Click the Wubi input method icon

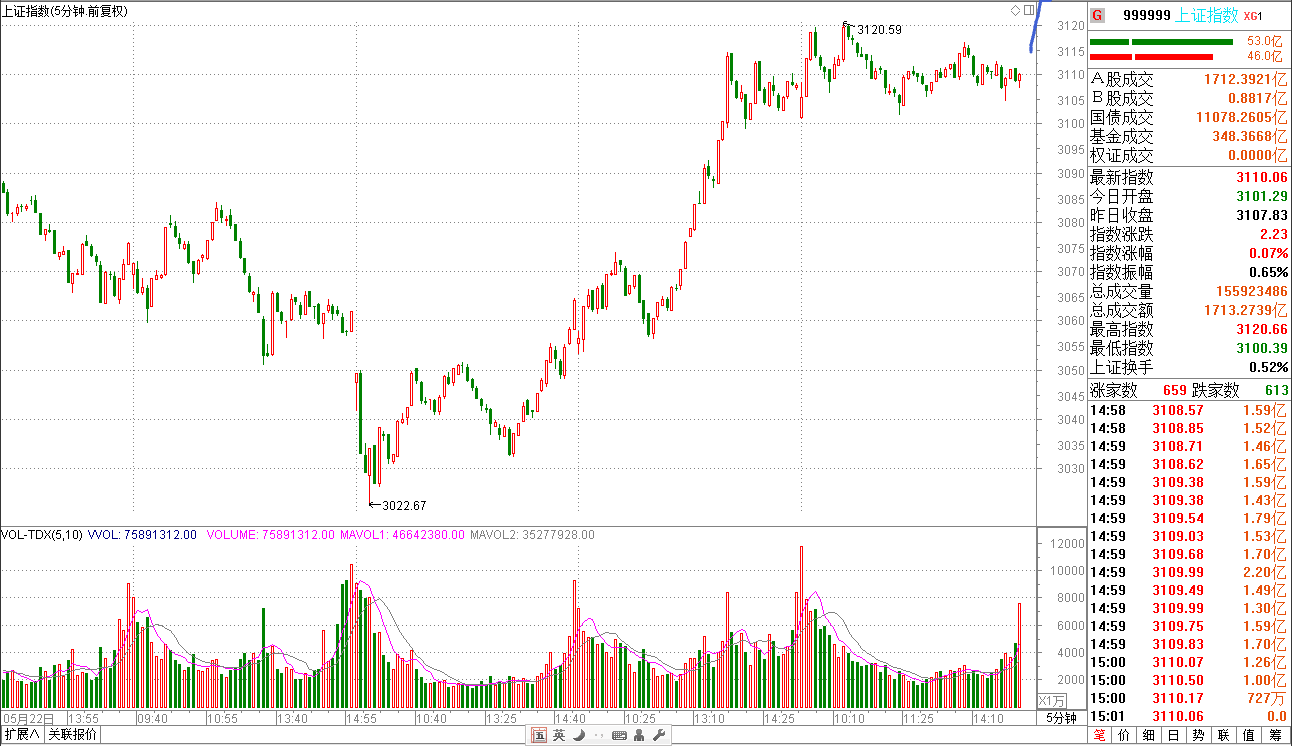click(539, 735)
